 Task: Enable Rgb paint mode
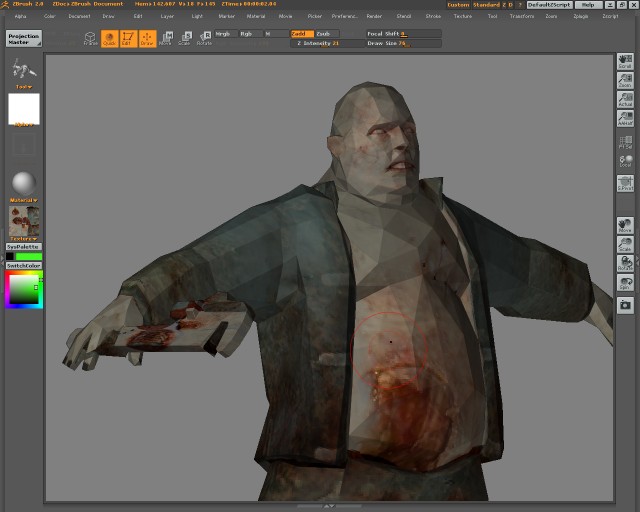click(251, 34)
